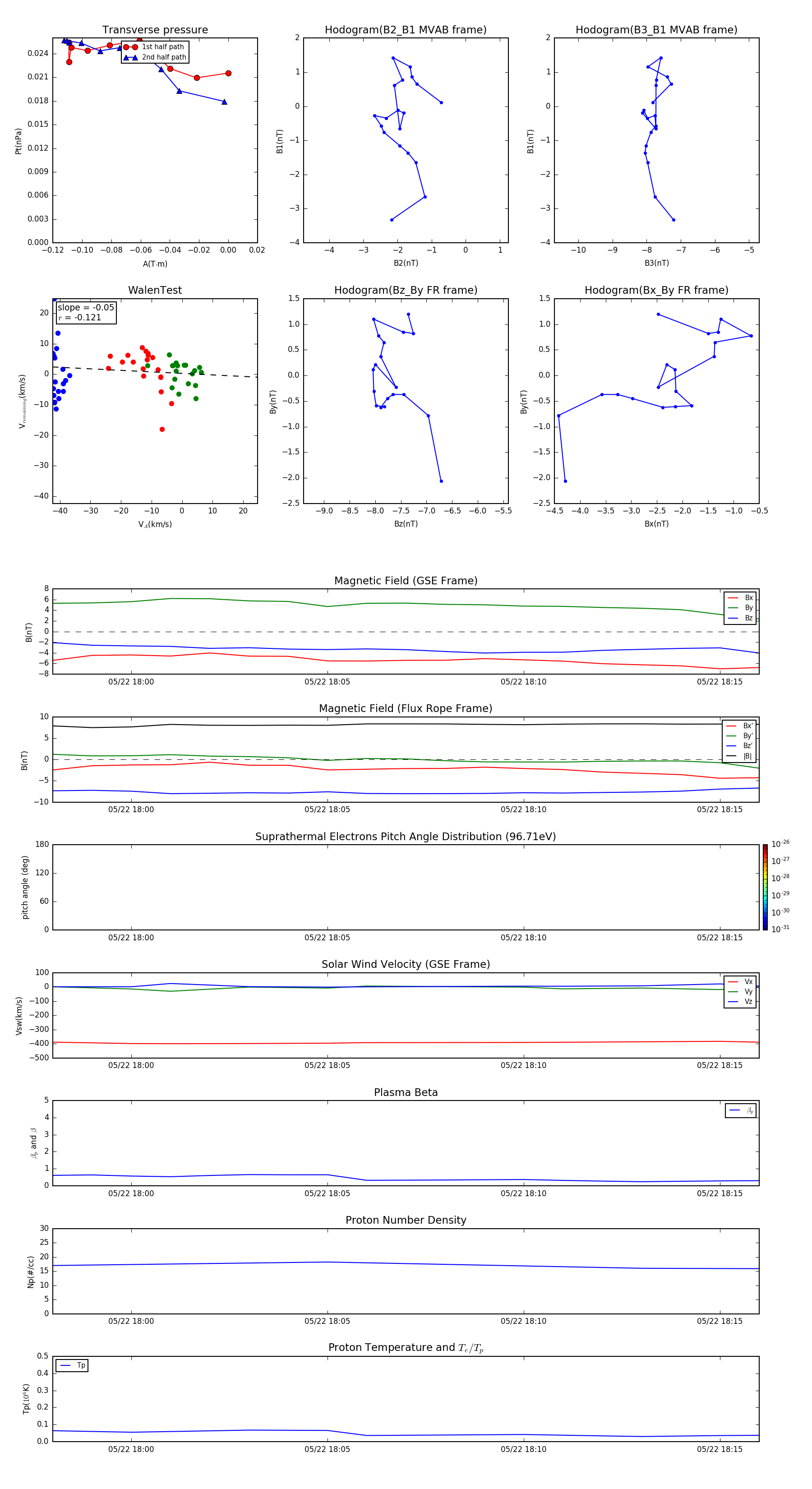Click the 'Magnetic Field (Flux Rope Frame)' title
The image size is (812, 1489).
click(x=406, y=708)
